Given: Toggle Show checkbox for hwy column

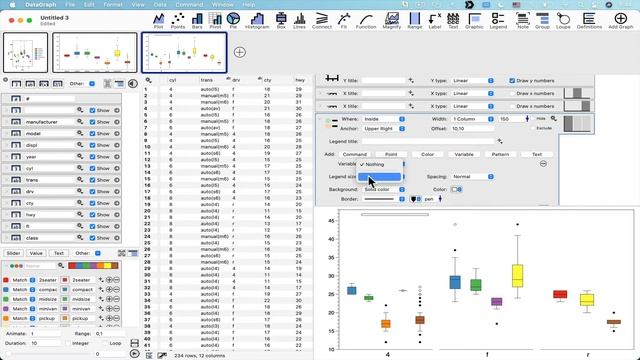Looking at the screenshot, I should pyautogui.click(x=92, y=215).
